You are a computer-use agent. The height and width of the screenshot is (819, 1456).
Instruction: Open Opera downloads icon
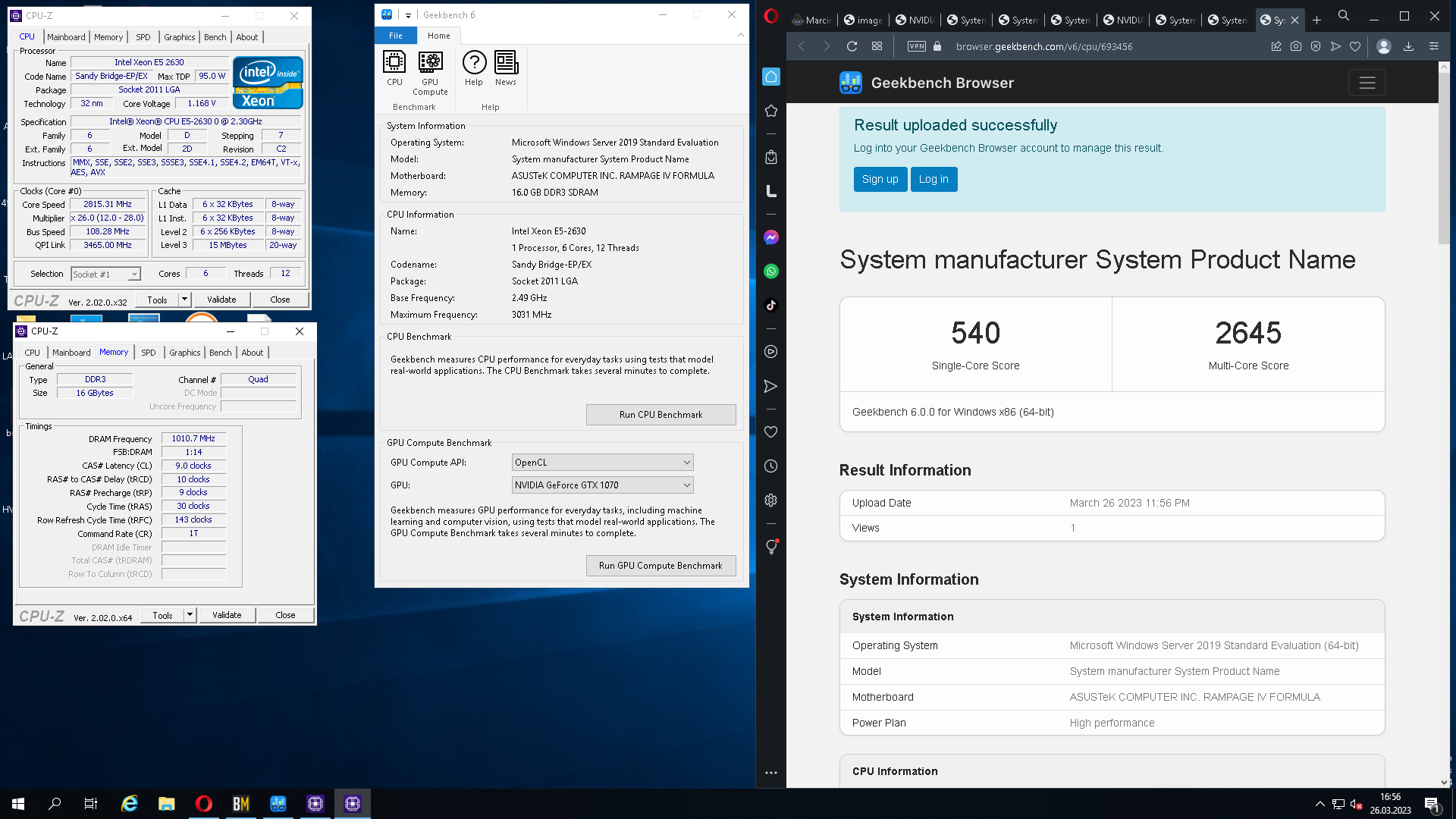coord(1408,46)
